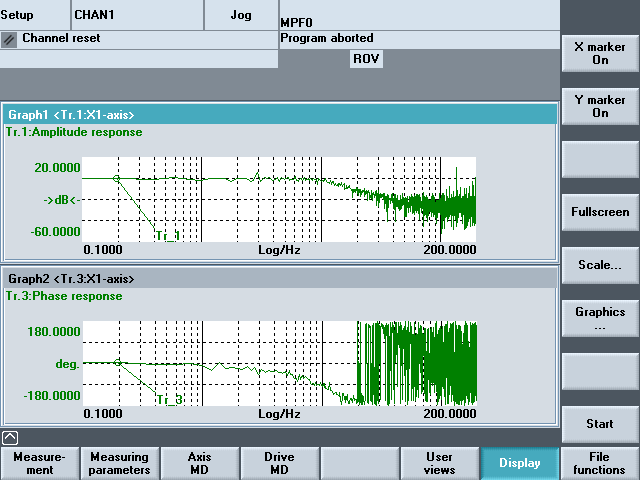640x480 pixels.
Task: Open the Graphics... softkey
Action: (x=600, y=318)
